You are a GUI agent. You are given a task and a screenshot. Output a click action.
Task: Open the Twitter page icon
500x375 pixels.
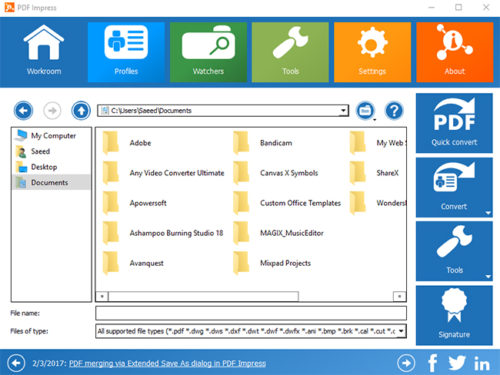[x=457, y=363]
